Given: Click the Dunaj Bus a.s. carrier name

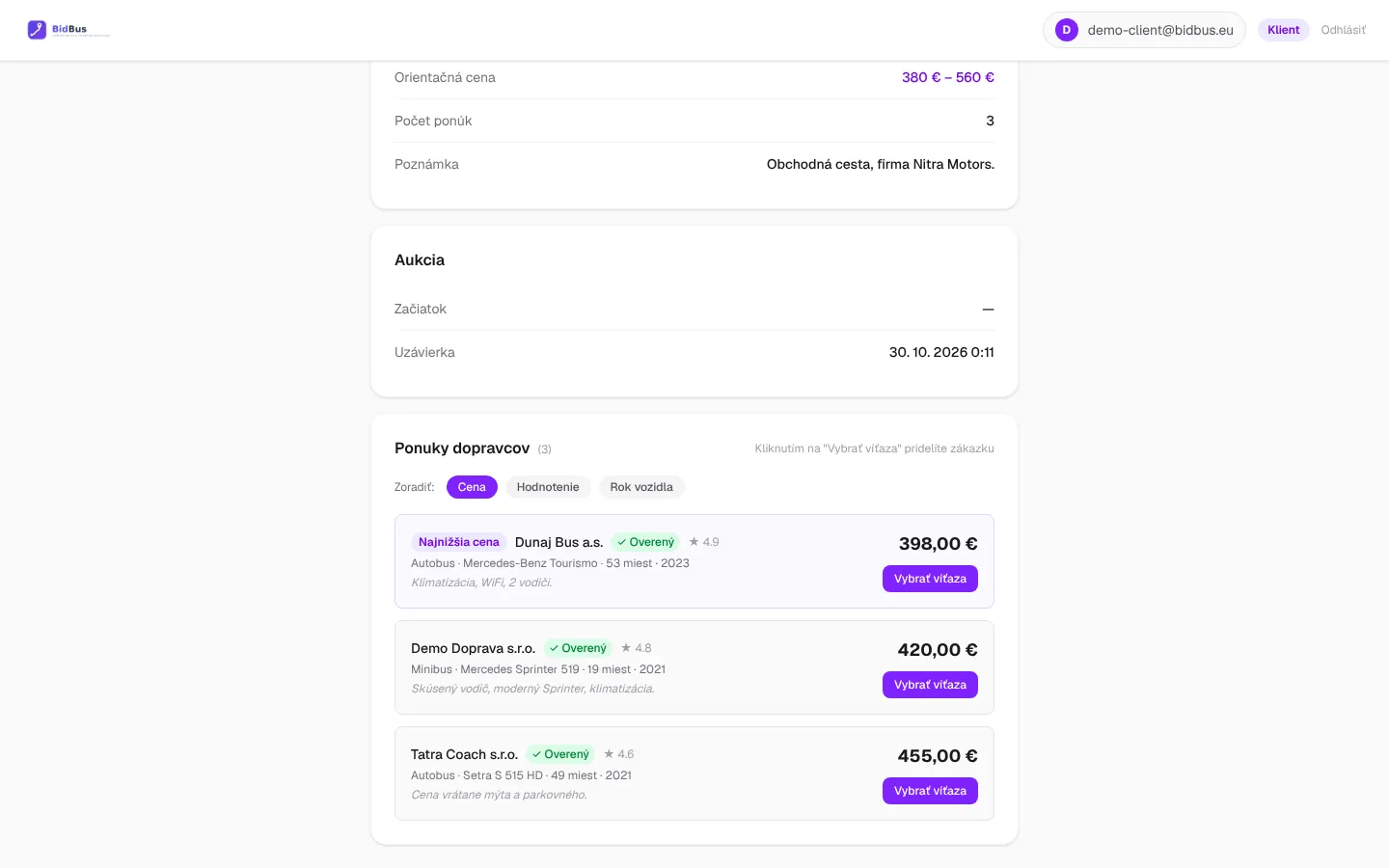Looking at the screenshot, I should point(558,542).
